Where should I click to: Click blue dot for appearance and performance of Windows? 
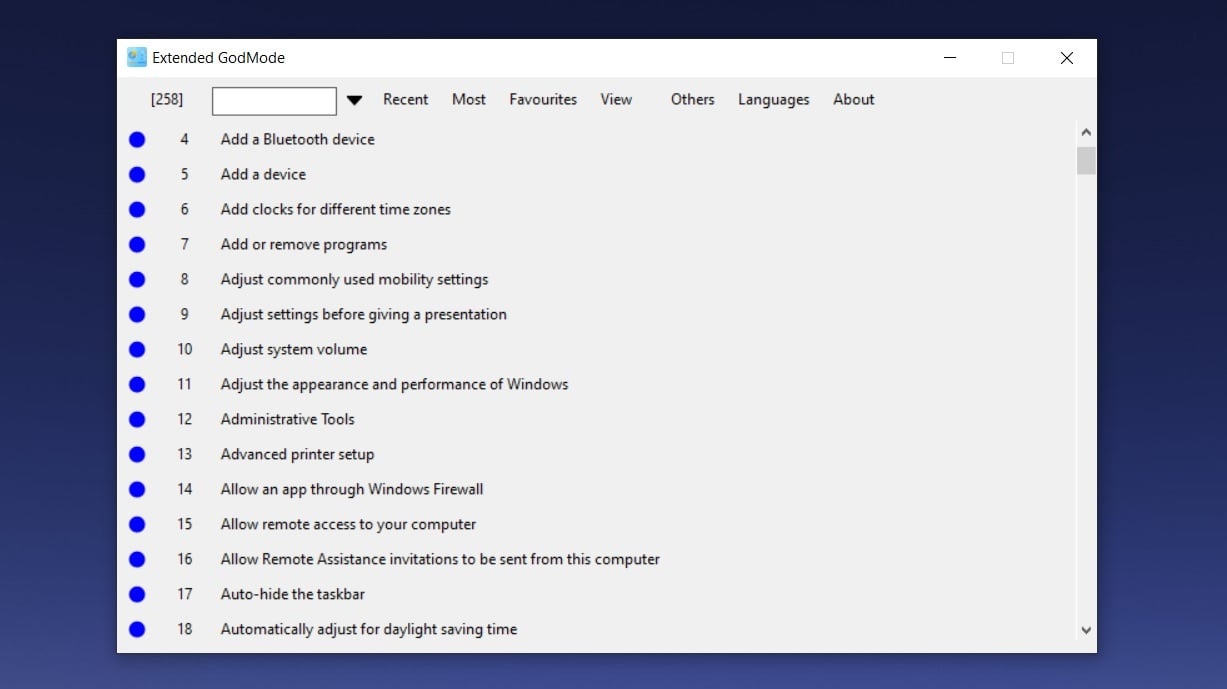tap(137, 385)
